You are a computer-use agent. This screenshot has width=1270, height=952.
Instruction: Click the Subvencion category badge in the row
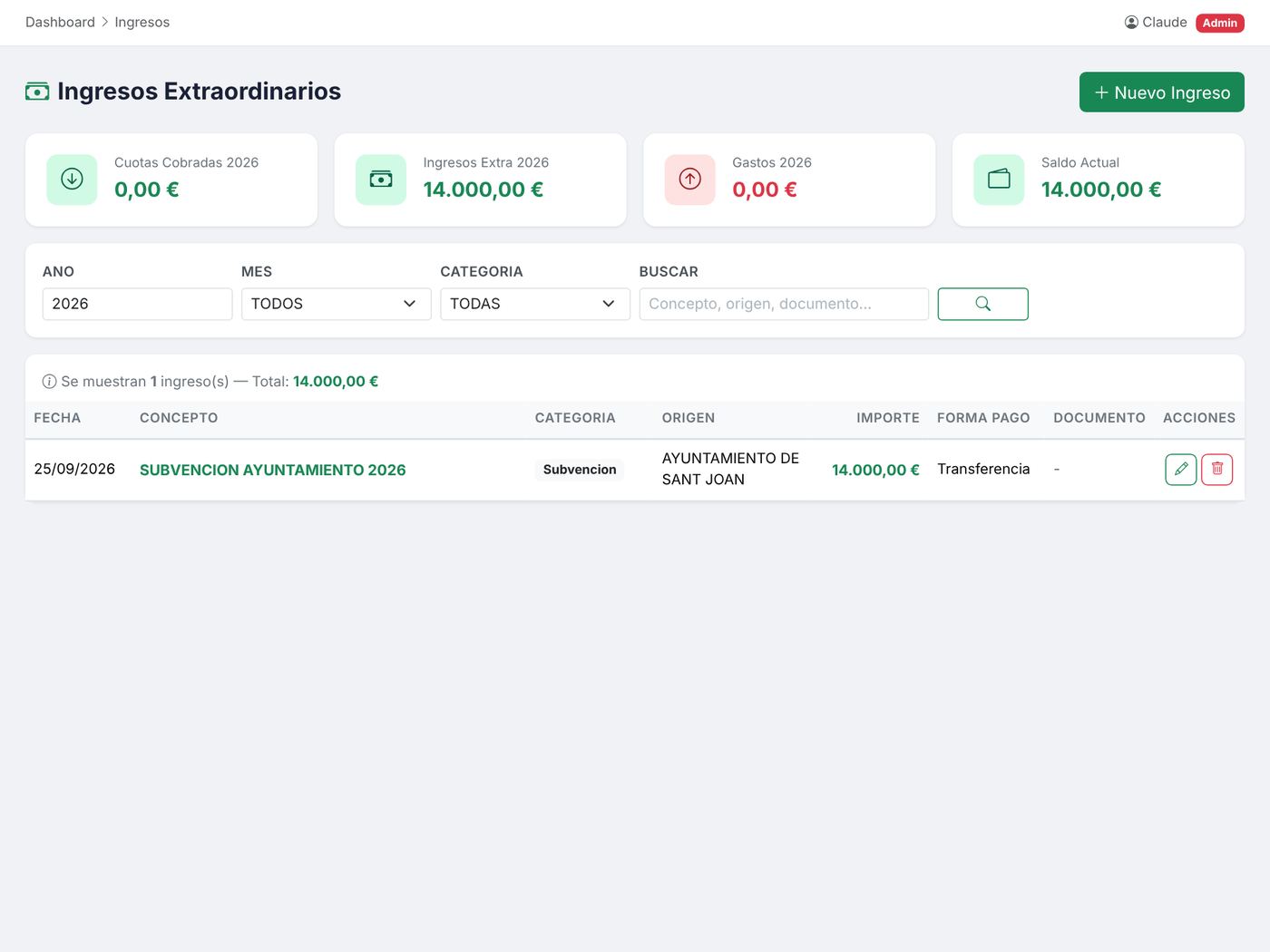[x=580, y=470]
